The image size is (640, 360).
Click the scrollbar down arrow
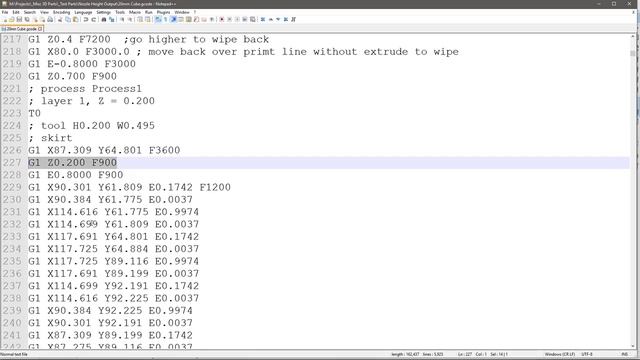633,346
